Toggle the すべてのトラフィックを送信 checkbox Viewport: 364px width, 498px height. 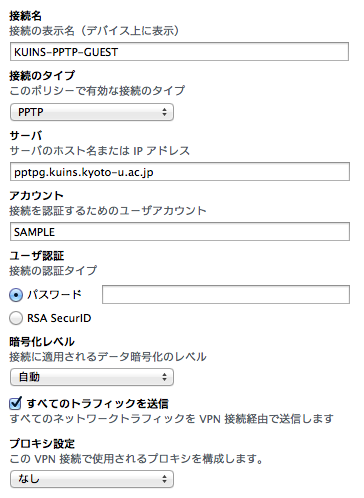click(x=15, y=403)
